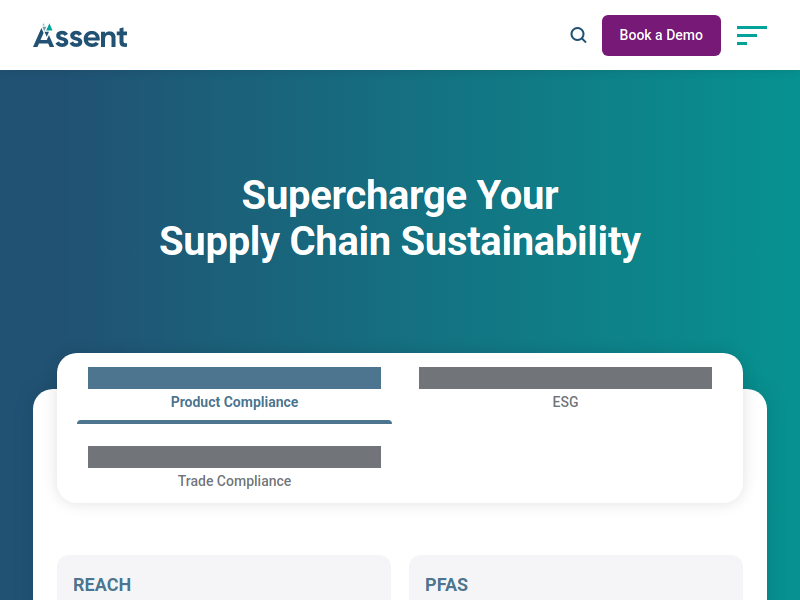Click gray image placeholder above Trade Compliance
The height and width of the screenshot is (600, 800).
click(234, 457)
